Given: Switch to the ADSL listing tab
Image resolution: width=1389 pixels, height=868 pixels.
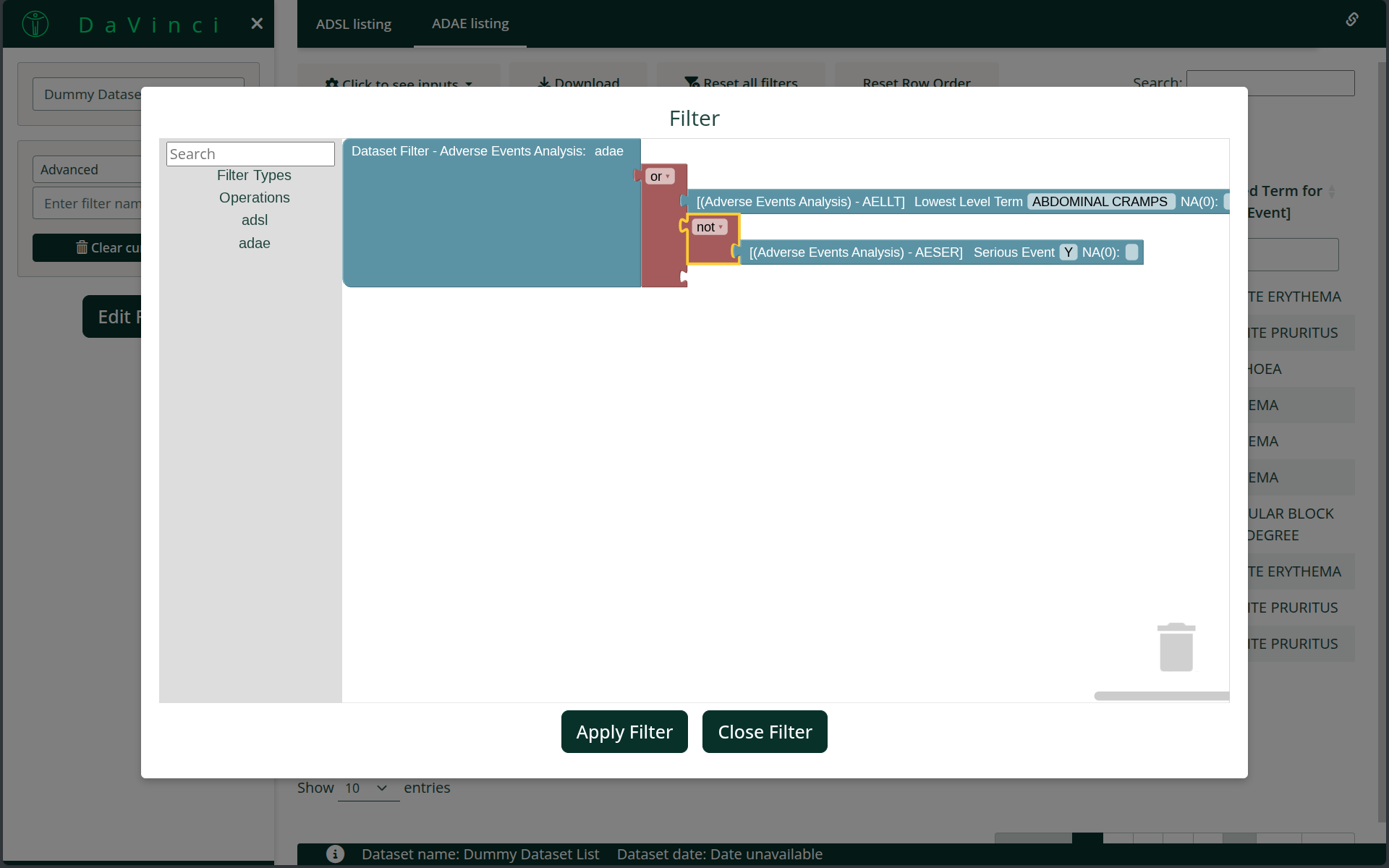Looking at the screenshot, I should click(x=353, y=24).
